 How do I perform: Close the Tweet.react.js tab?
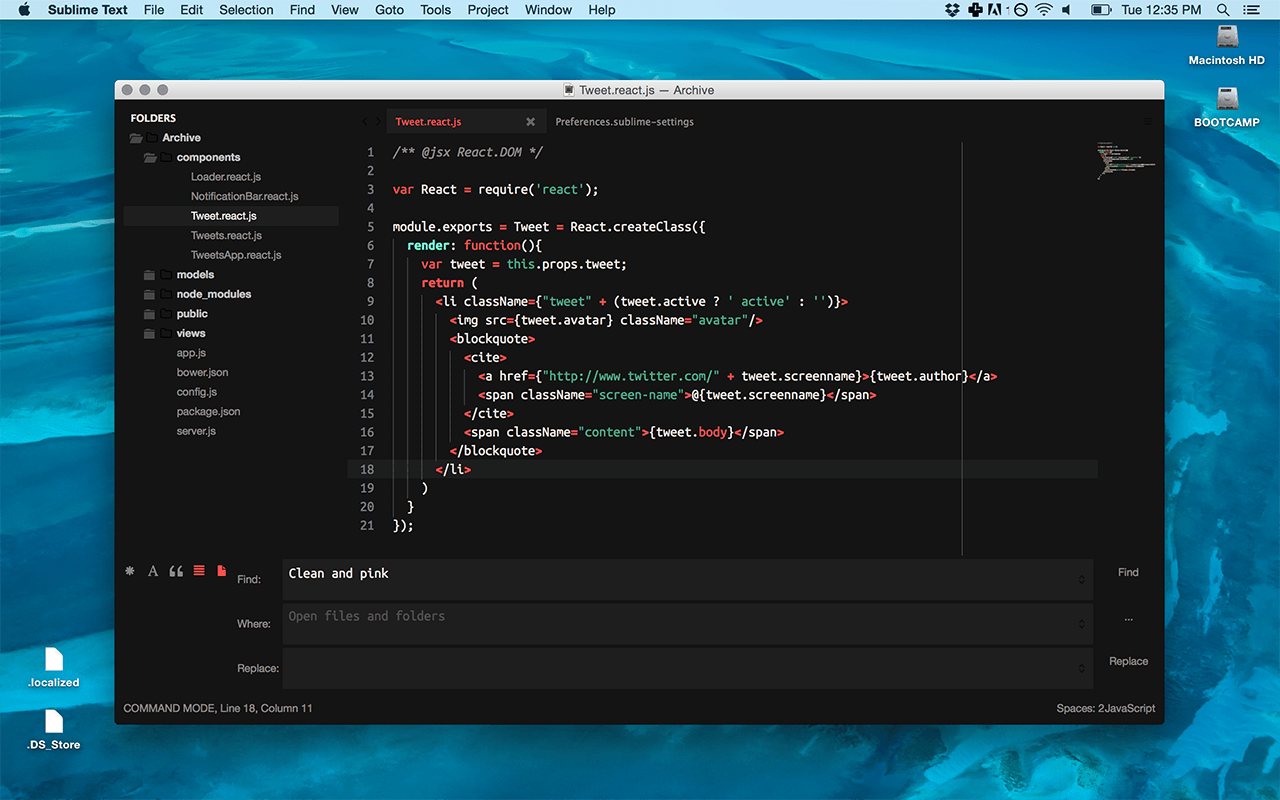[x=531, y=122]
